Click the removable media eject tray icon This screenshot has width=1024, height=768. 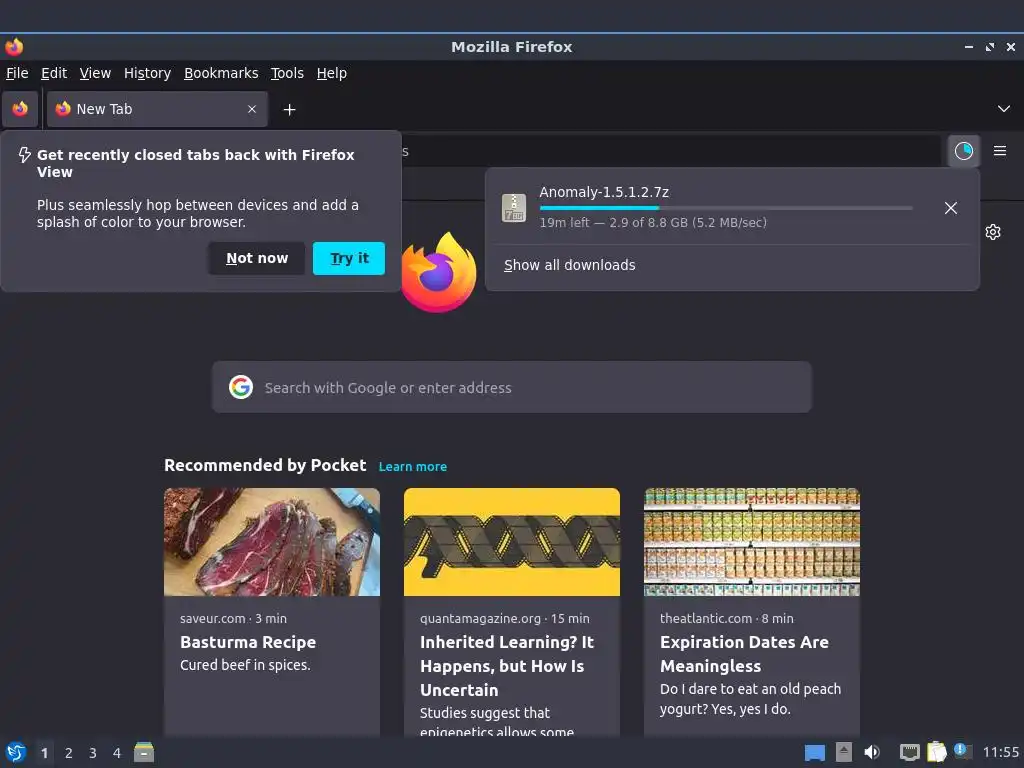[844, 752]
